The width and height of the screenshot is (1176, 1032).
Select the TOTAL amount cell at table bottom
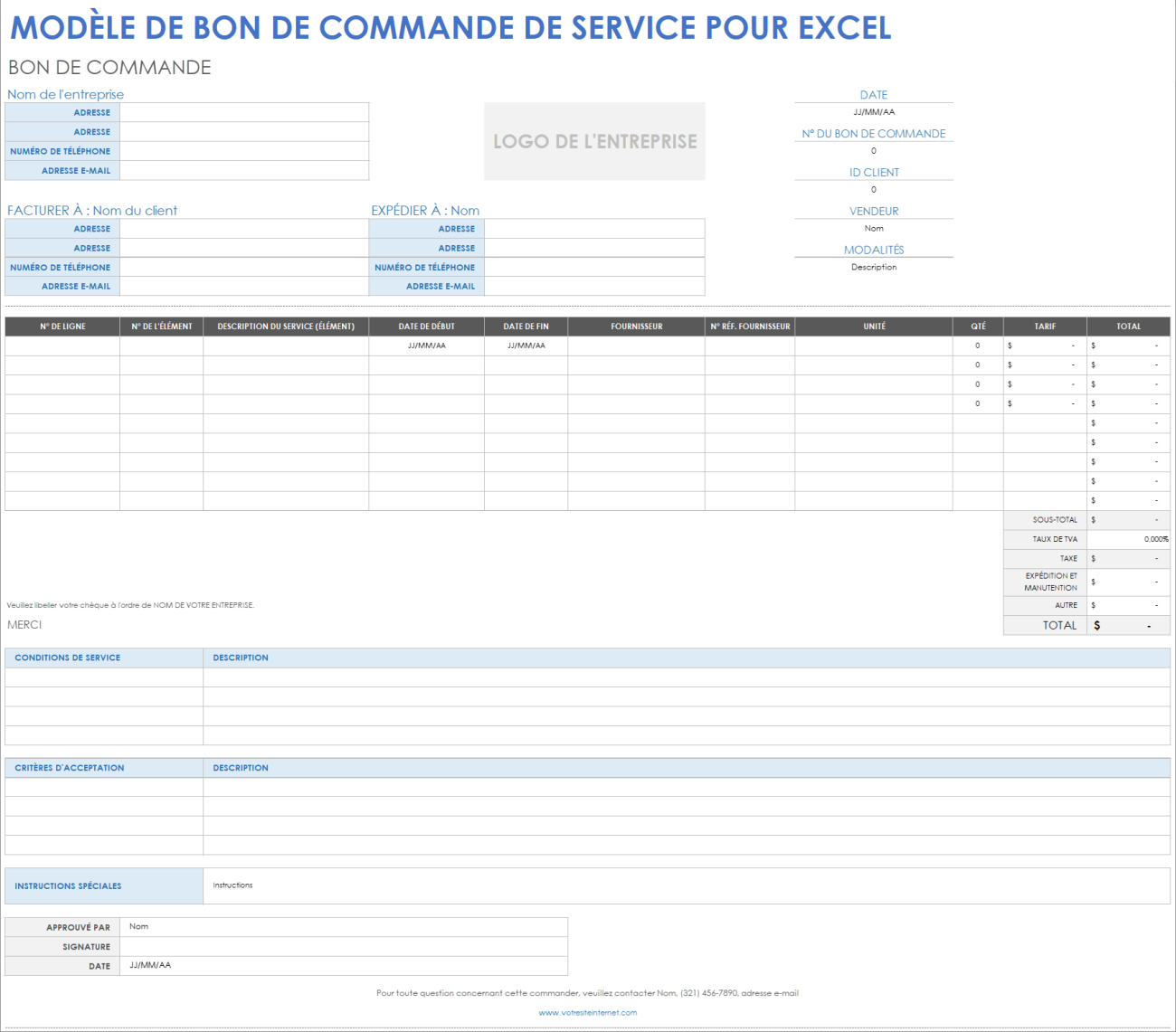pyautogui.click(x=1128, y=625)
